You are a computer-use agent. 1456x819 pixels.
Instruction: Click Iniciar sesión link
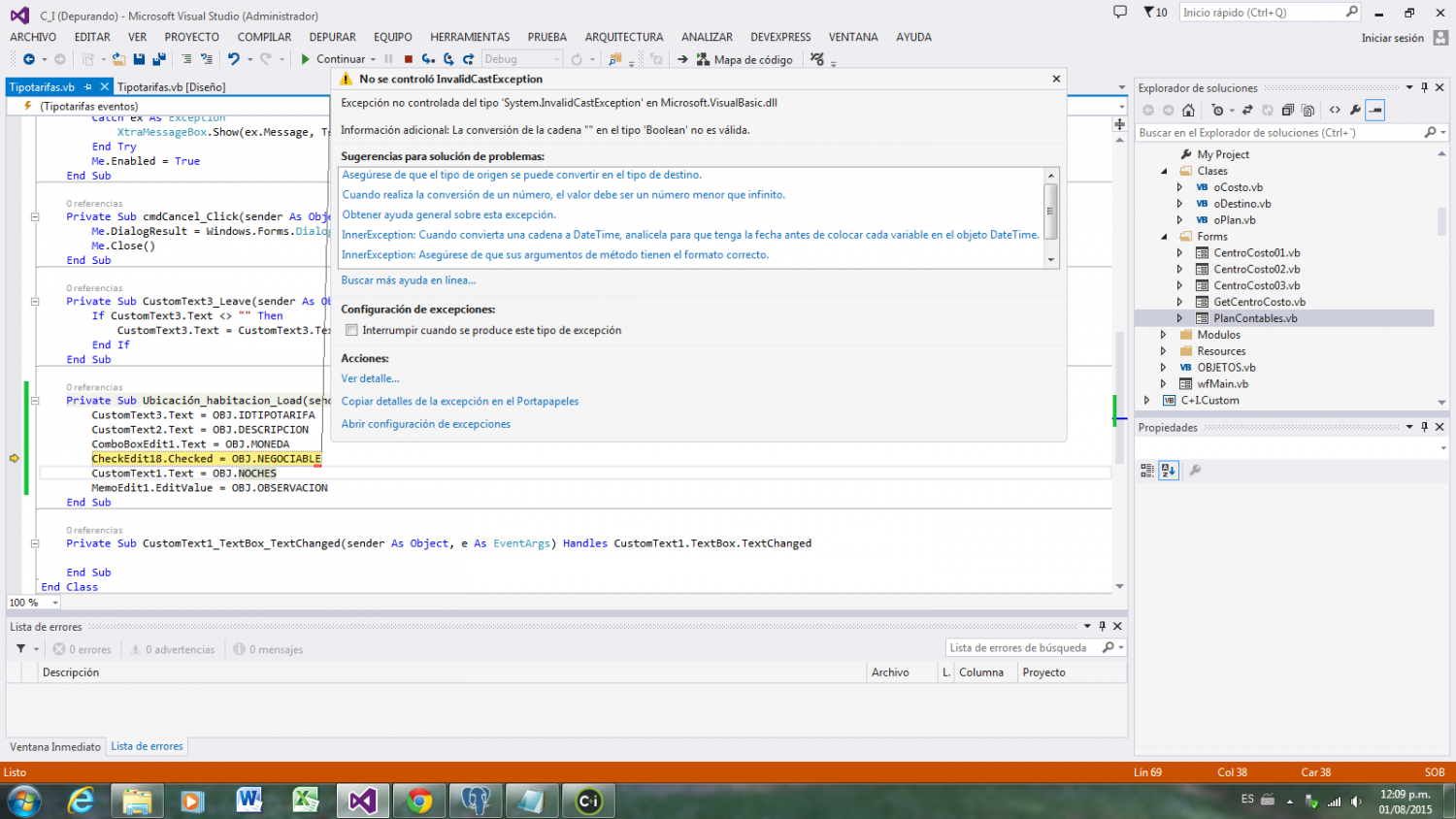tap(1393, 38)
